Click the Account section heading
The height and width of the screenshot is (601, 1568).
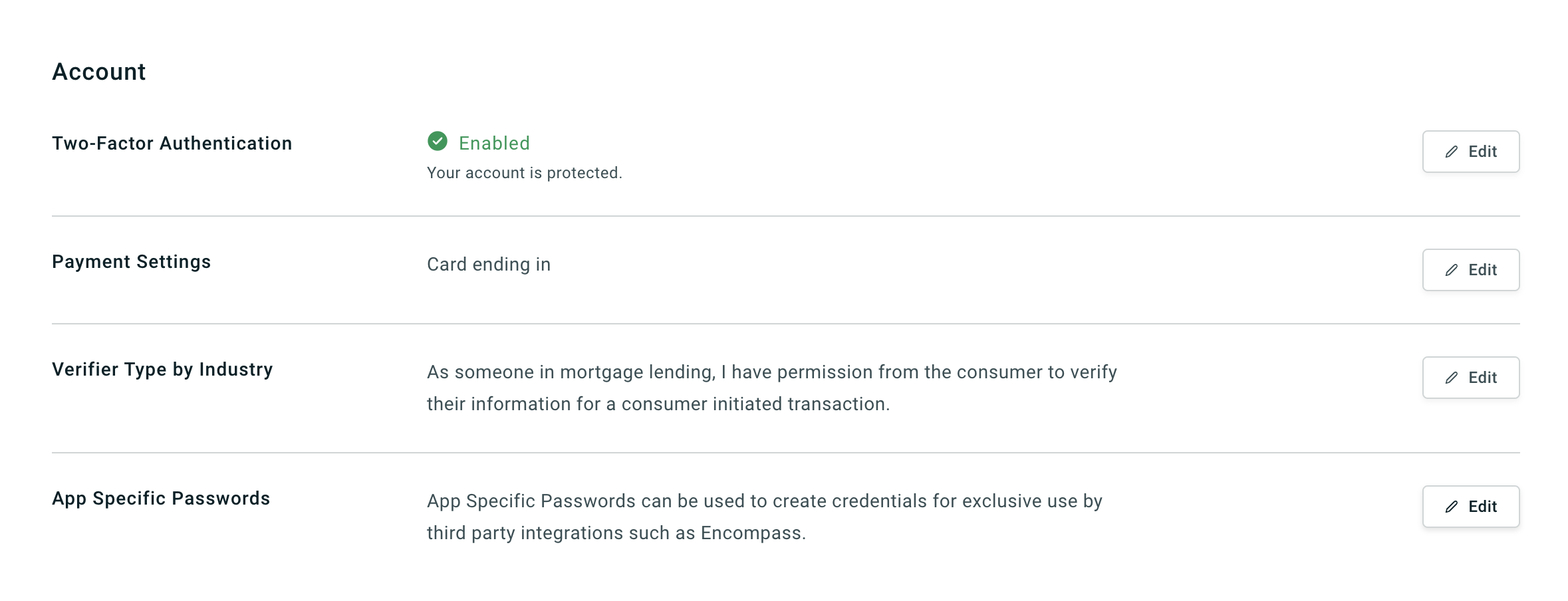pyautogui.click(x=99, y=72)
